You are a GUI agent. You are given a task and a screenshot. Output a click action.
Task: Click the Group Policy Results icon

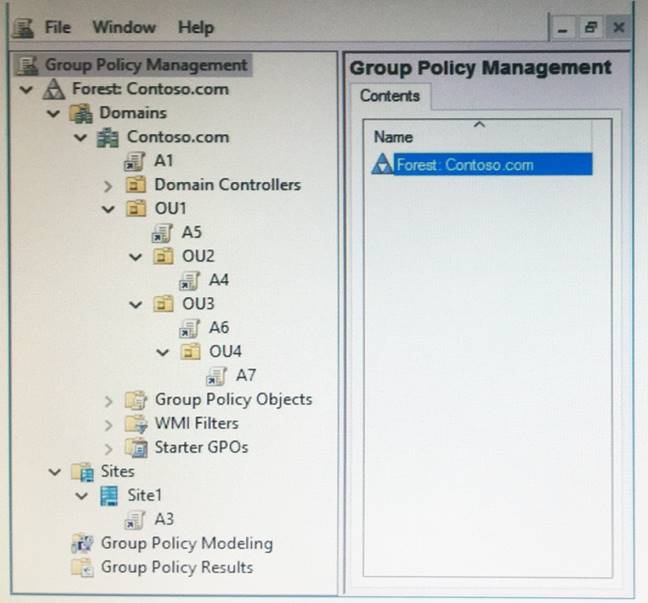point(83,568)
